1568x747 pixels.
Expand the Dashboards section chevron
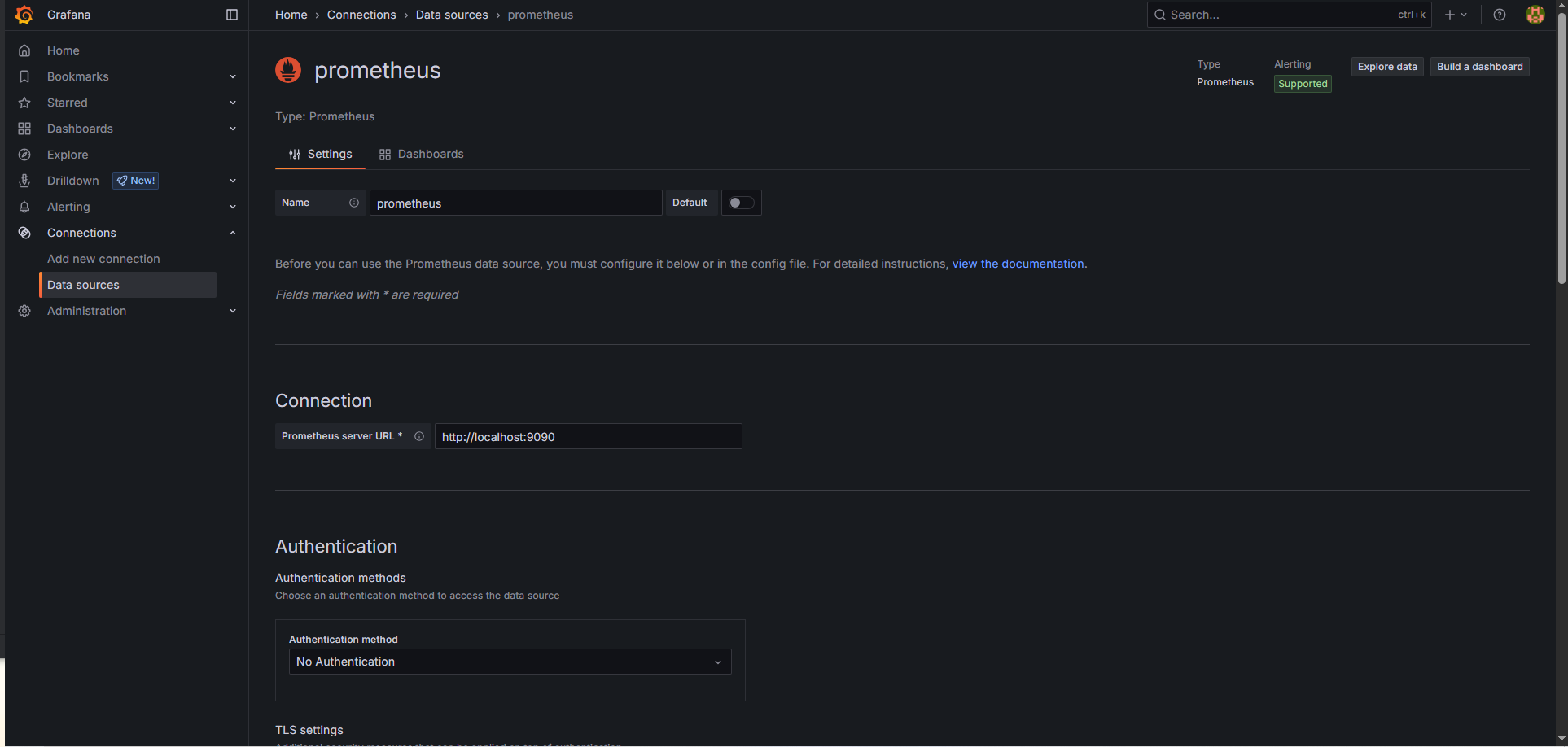pos(233,129)
